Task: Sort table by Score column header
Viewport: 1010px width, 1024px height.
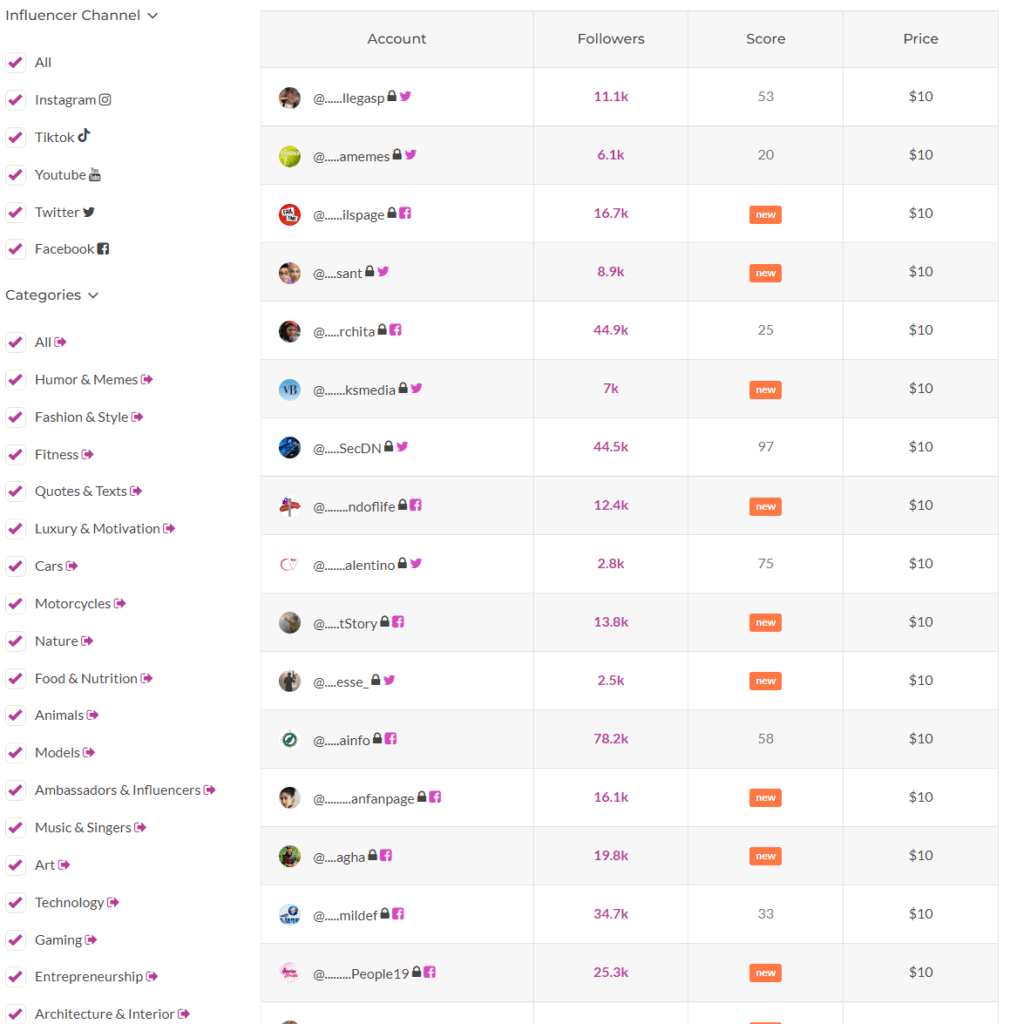Action: pos(765,39)
